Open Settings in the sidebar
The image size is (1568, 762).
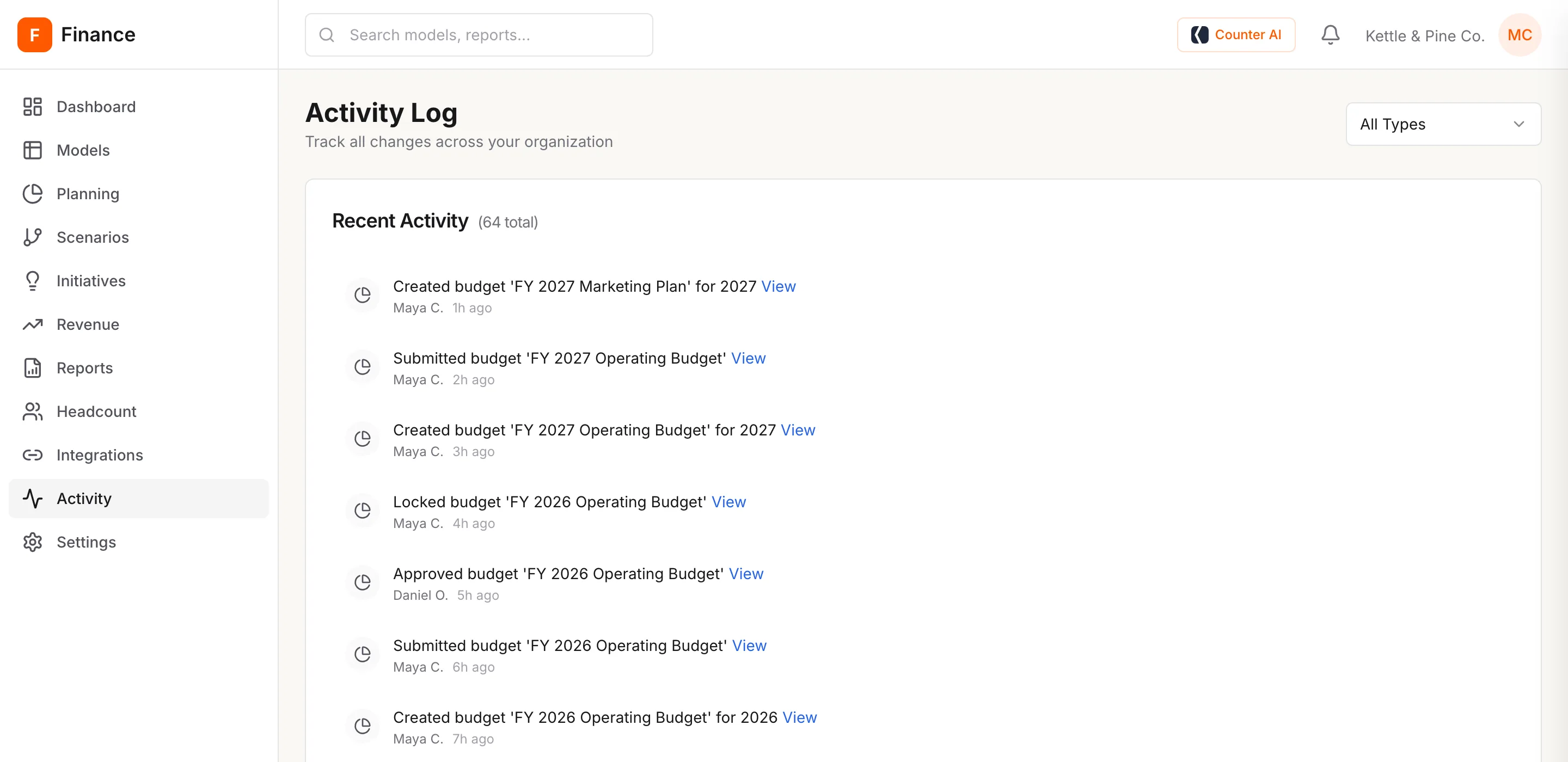(x=138, y=542)
